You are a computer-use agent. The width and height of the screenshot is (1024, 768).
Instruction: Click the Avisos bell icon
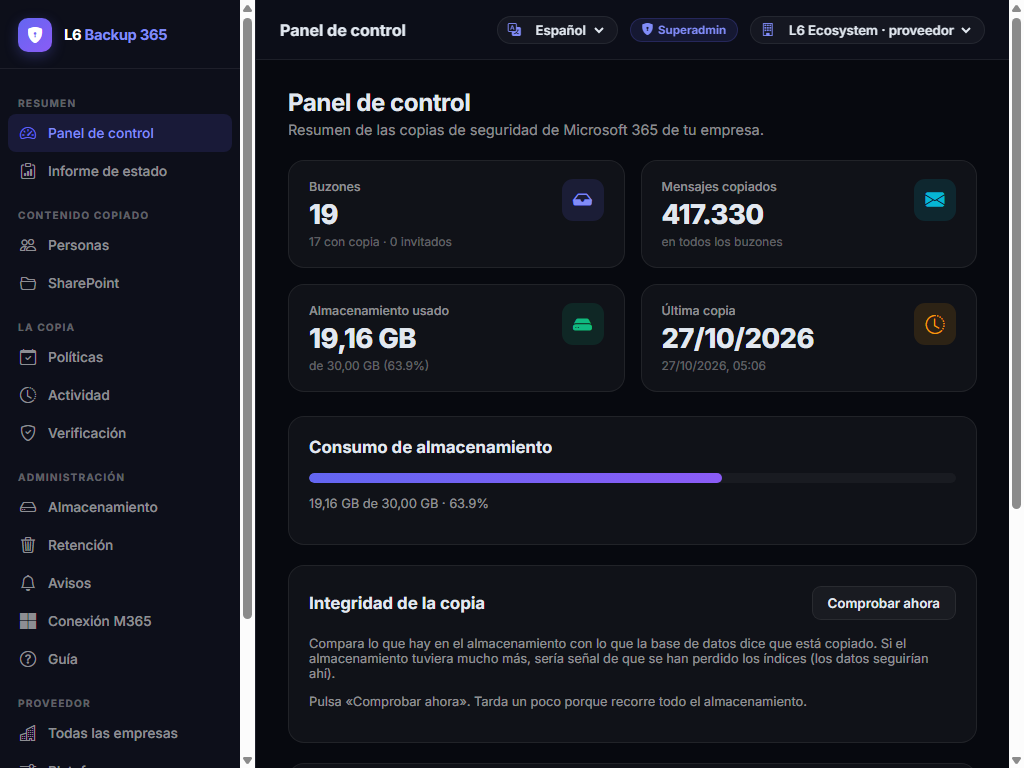[28, 583]
